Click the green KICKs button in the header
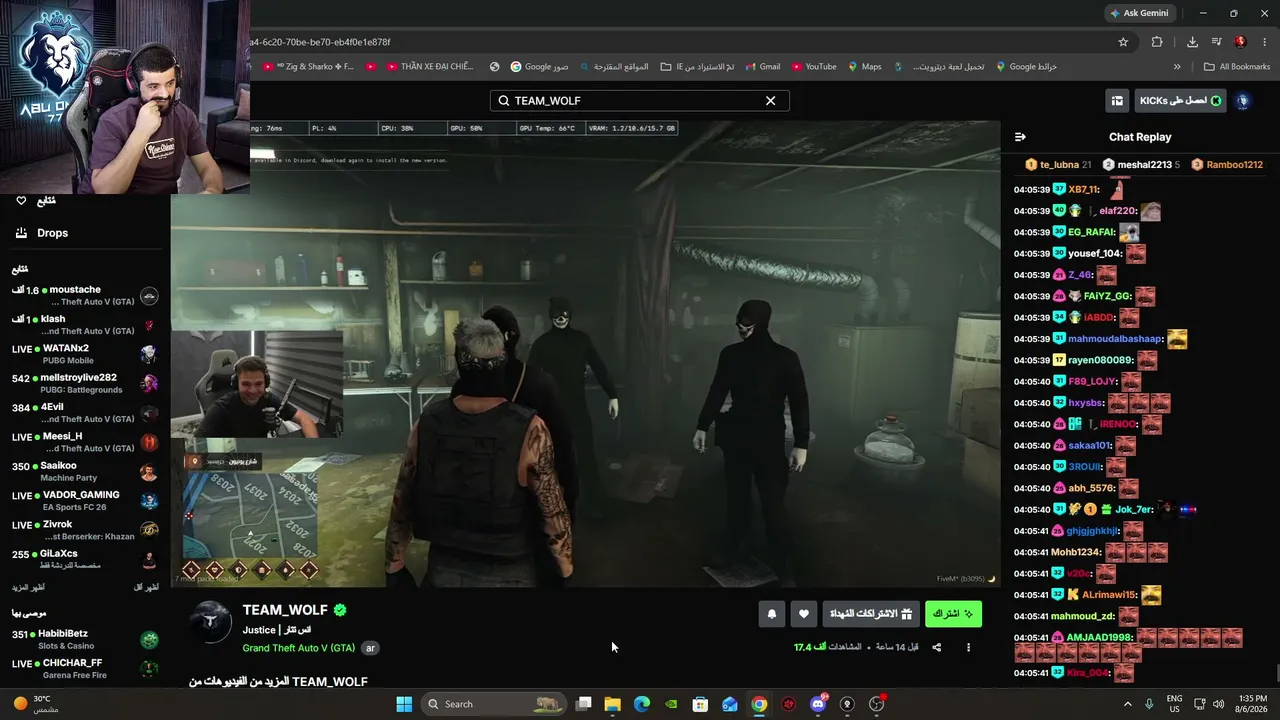Screen dimensions: 1280x720 click(x=1180, y=101)
